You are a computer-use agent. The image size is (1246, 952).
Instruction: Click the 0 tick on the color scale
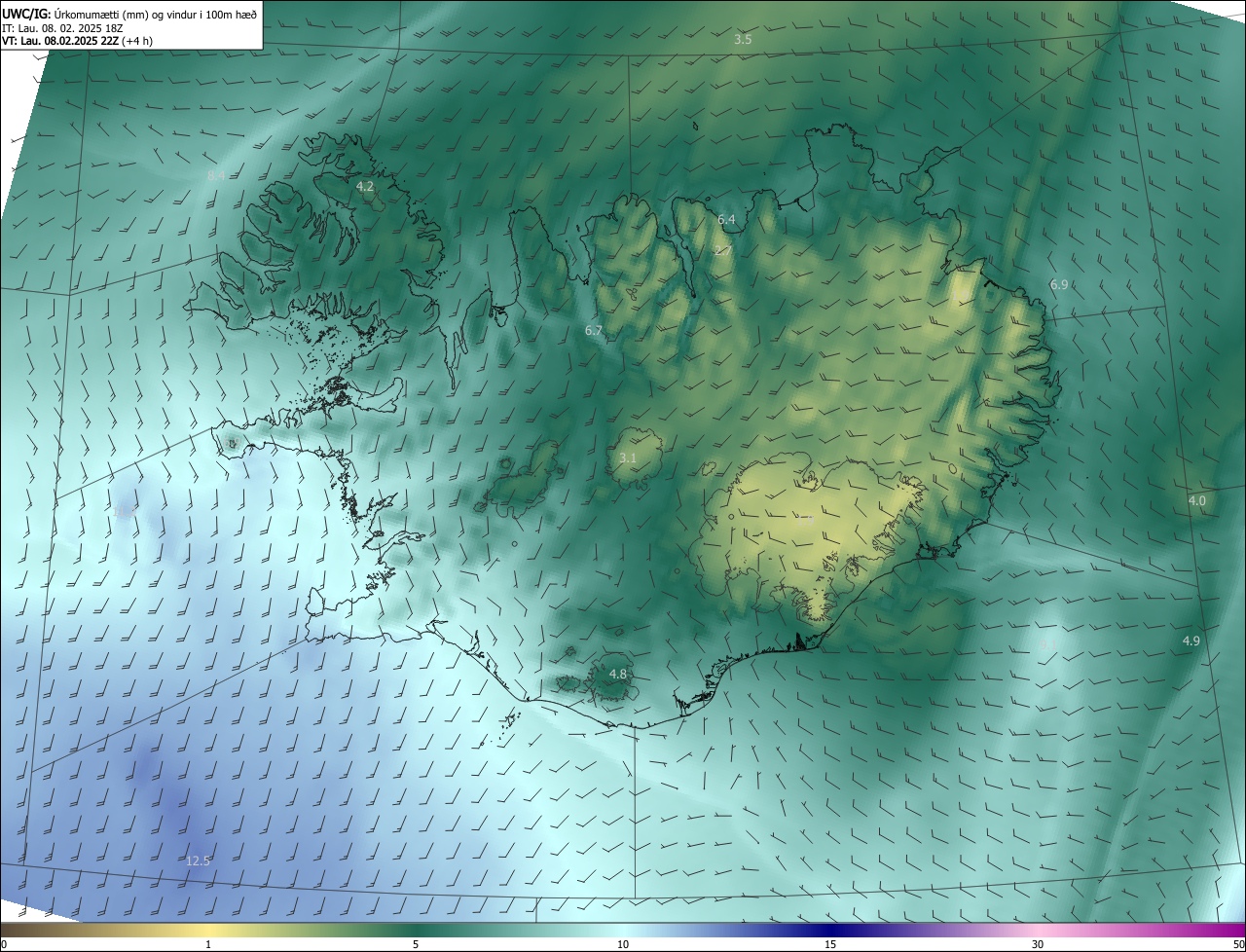pyautogui.click(x=4, y=944)
